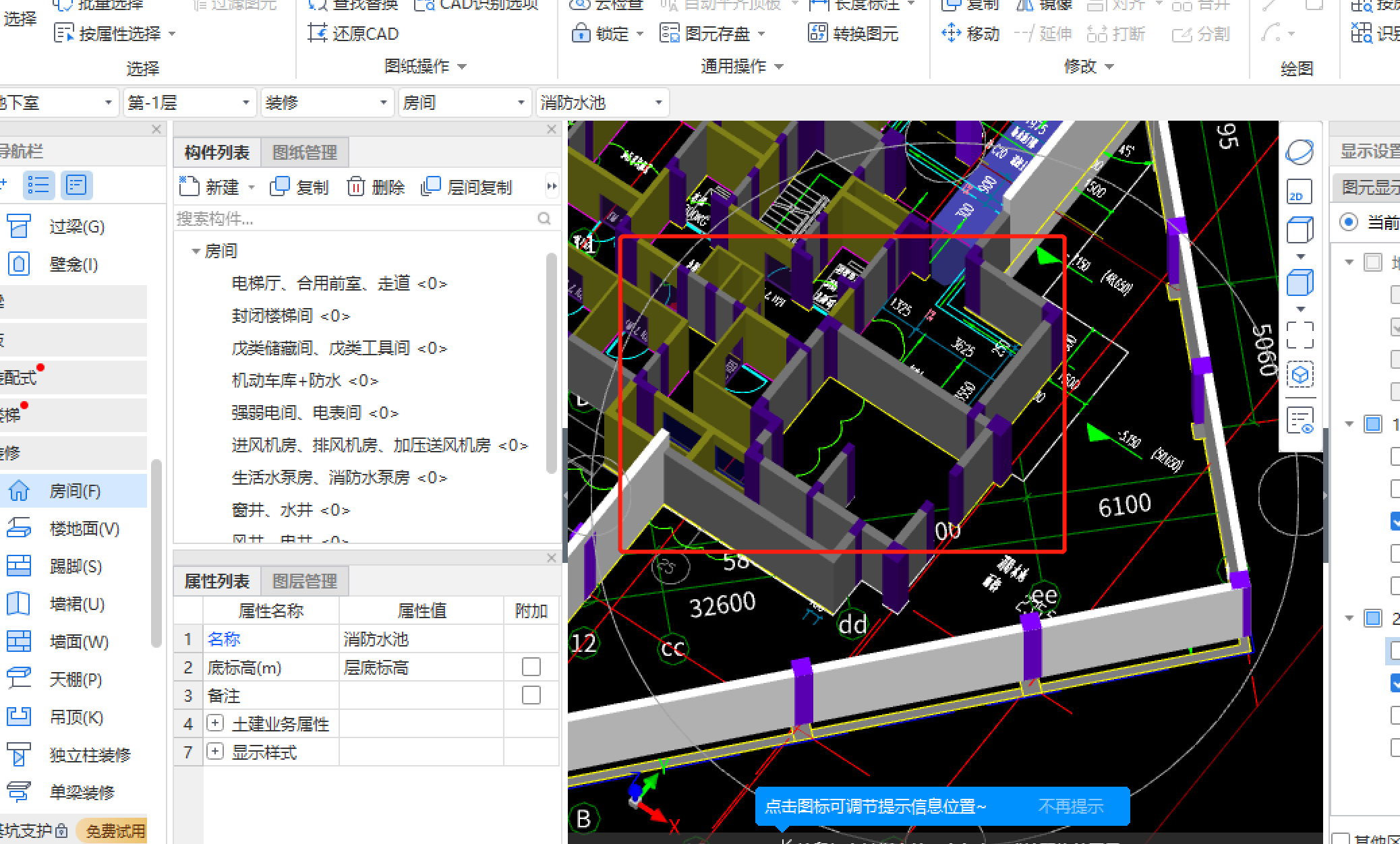Expand 土建业务属性 row
The image size is (1400, 844).
pos(215,723)
